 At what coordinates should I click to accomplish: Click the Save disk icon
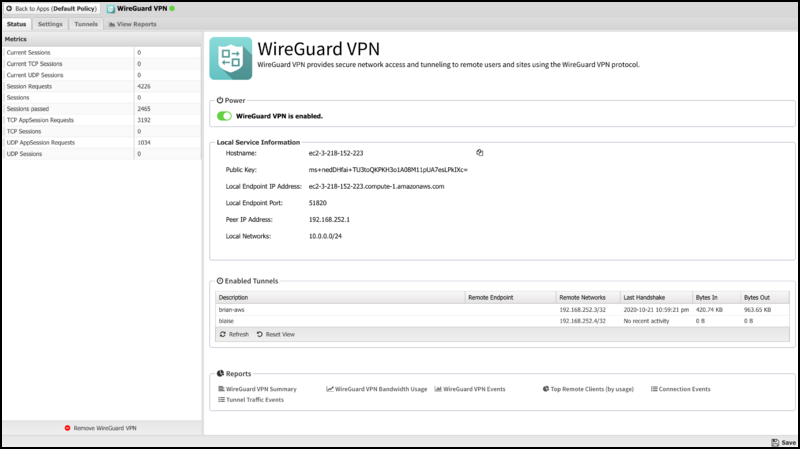pos(775,442)
